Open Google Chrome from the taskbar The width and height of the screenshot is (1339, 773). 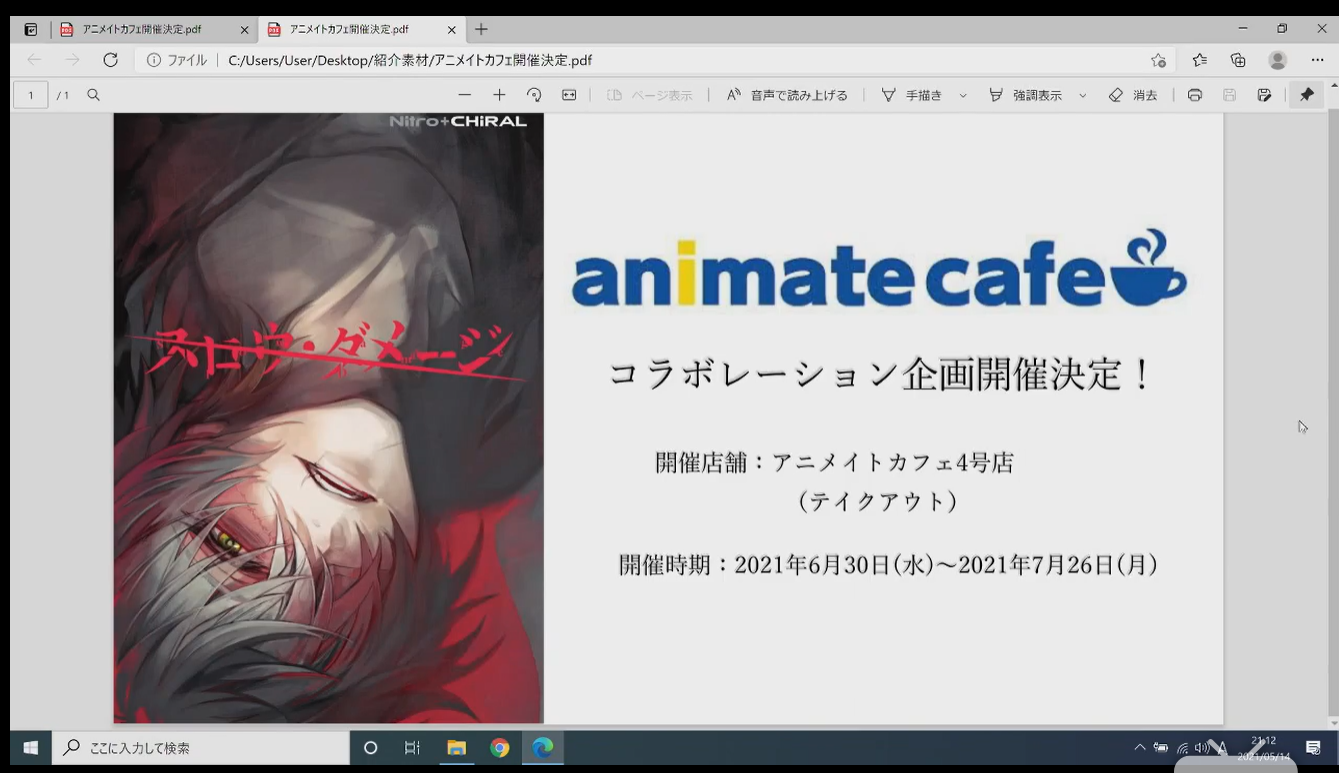(500, 748)
